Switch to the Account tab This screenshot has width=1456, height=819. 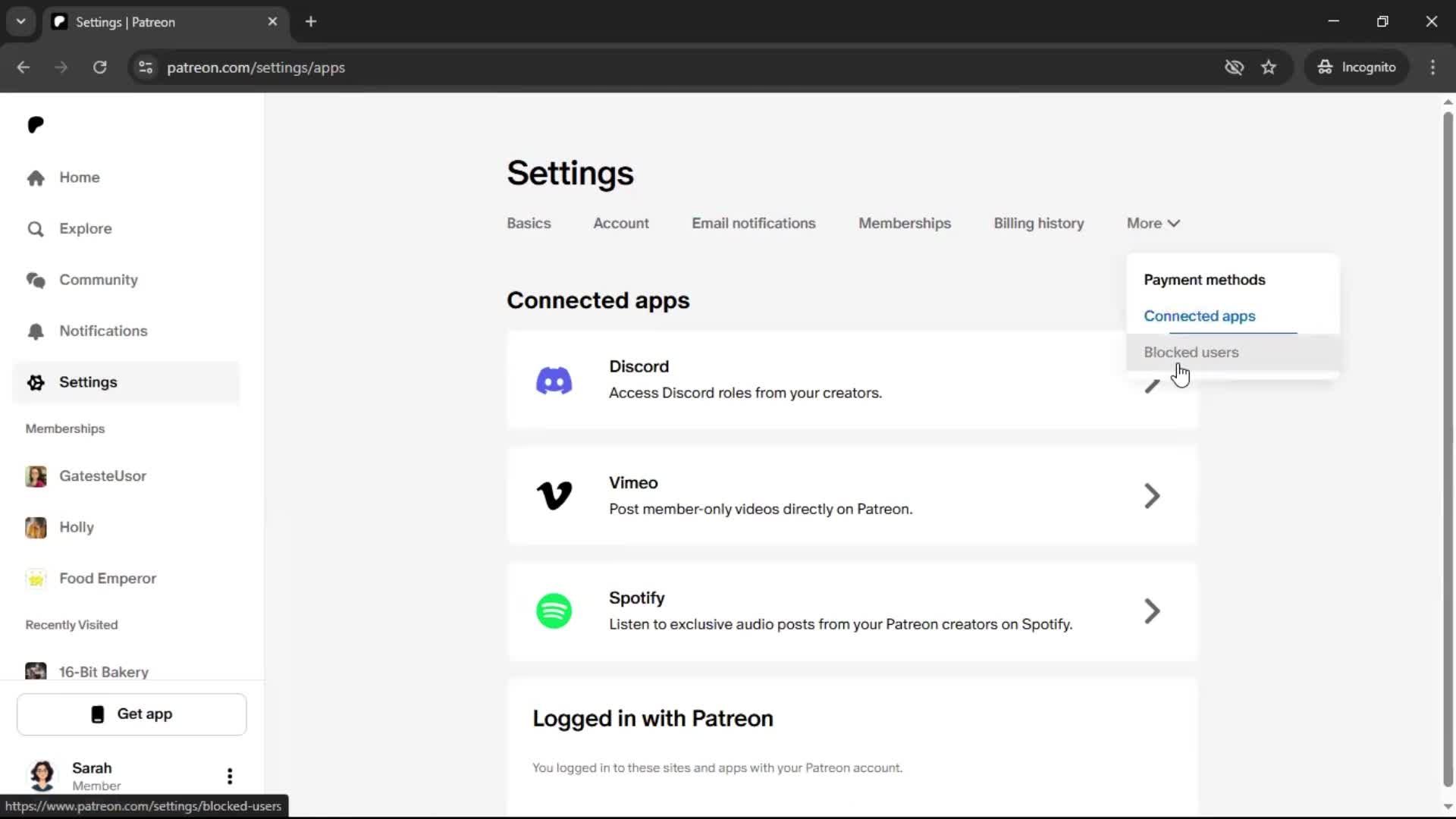[621, 224]
